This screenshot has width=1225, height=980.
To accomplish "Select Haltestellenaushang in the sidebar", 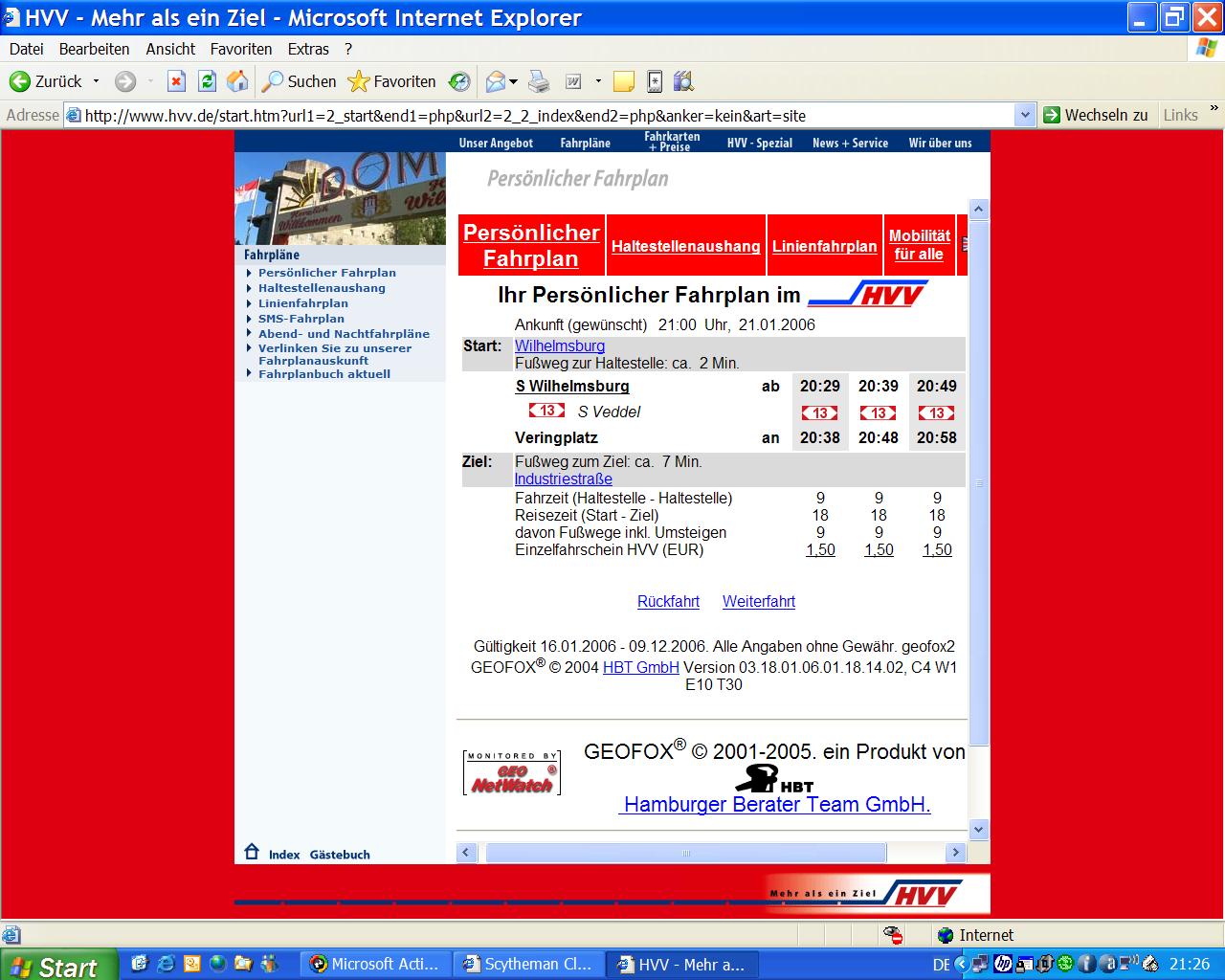I will click(322, 288).
